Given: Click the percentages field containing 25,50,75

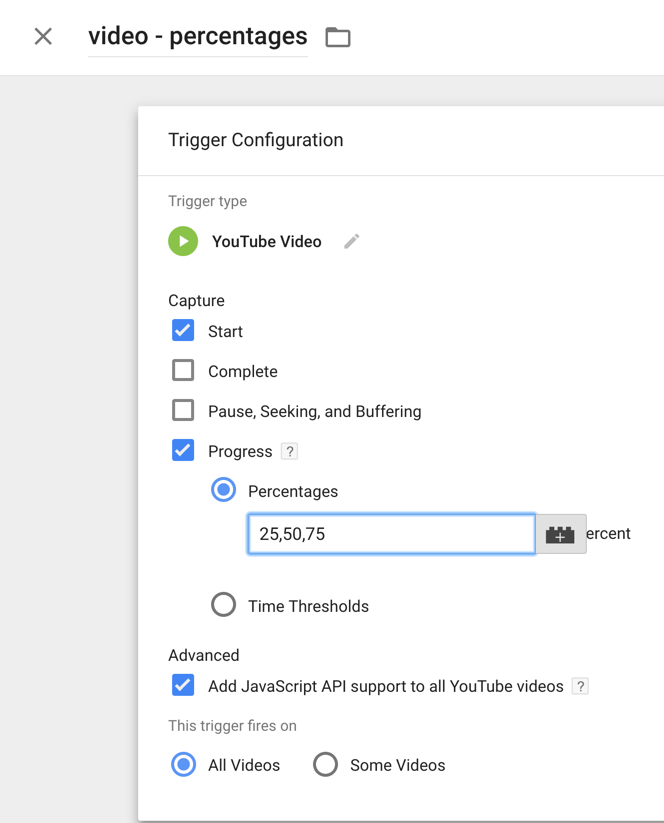Looking at the screenshot, I should pos(392,534).
